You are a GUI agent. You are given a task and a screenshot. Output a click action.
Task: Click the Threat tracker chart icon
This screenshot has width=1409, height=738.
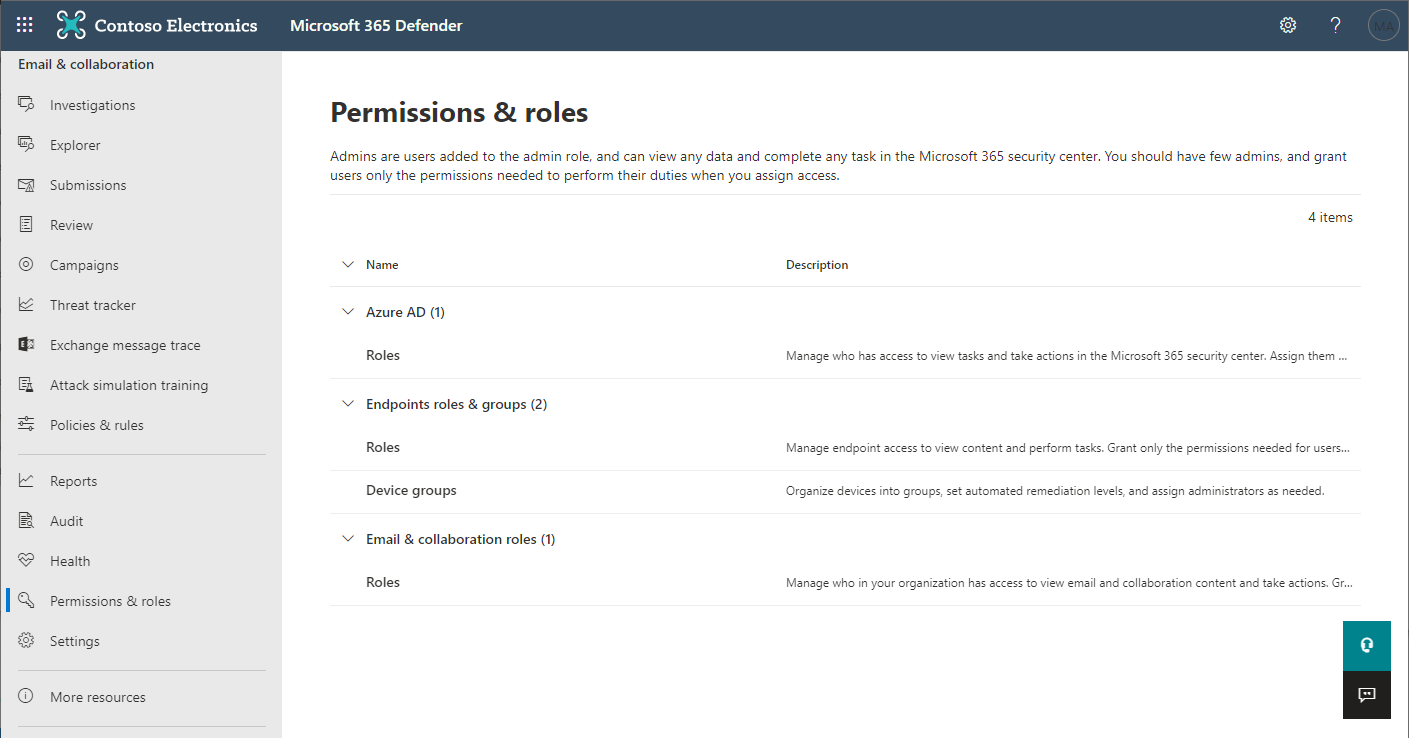[x=27, y=304]
